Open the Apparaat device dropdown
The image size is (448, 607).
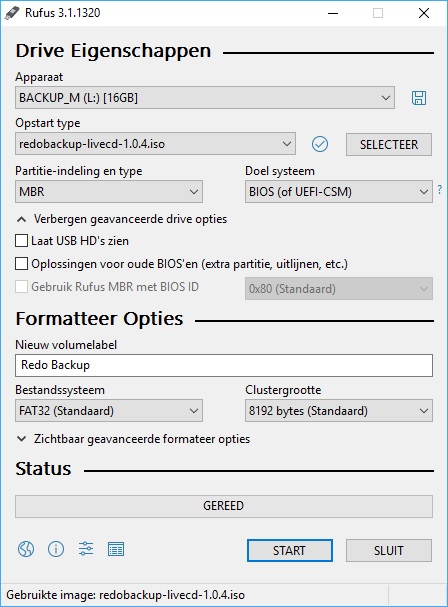[x=205, y=98]
